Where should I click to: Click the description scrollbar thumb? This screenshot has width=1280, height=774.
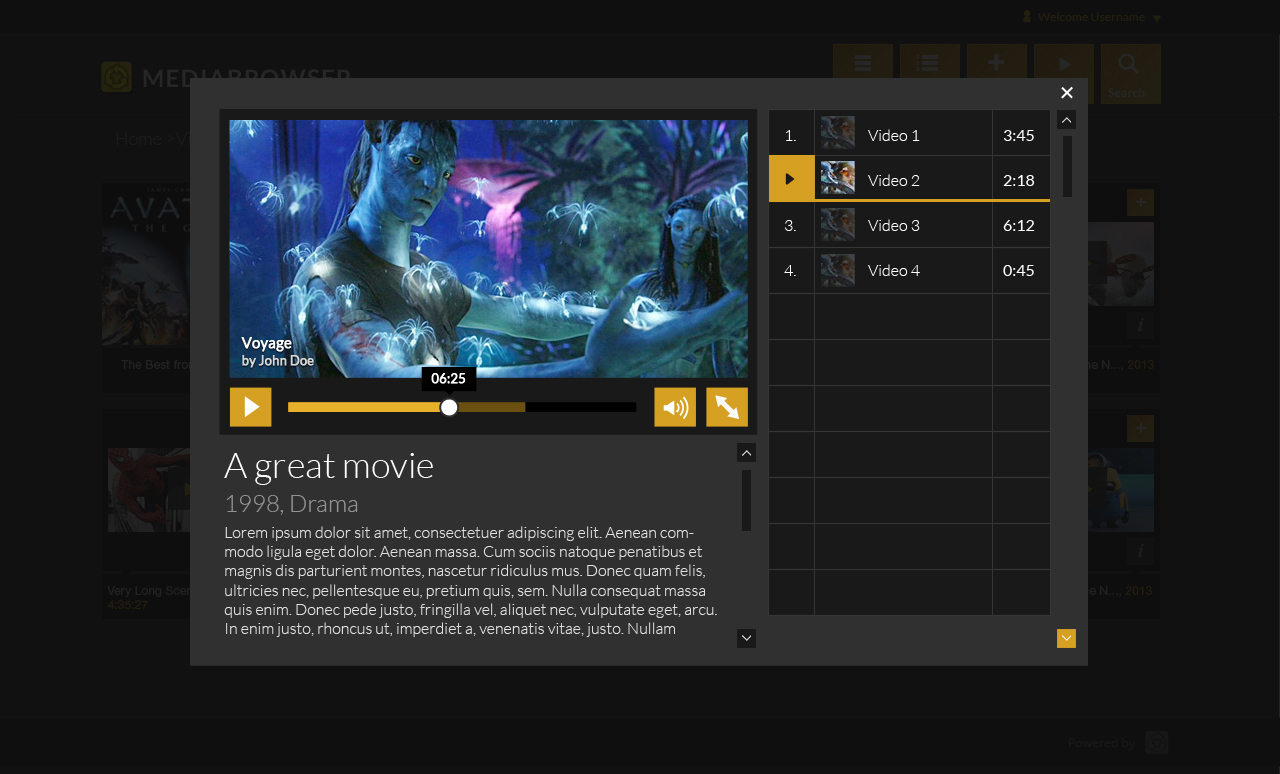tap(746, 500)
